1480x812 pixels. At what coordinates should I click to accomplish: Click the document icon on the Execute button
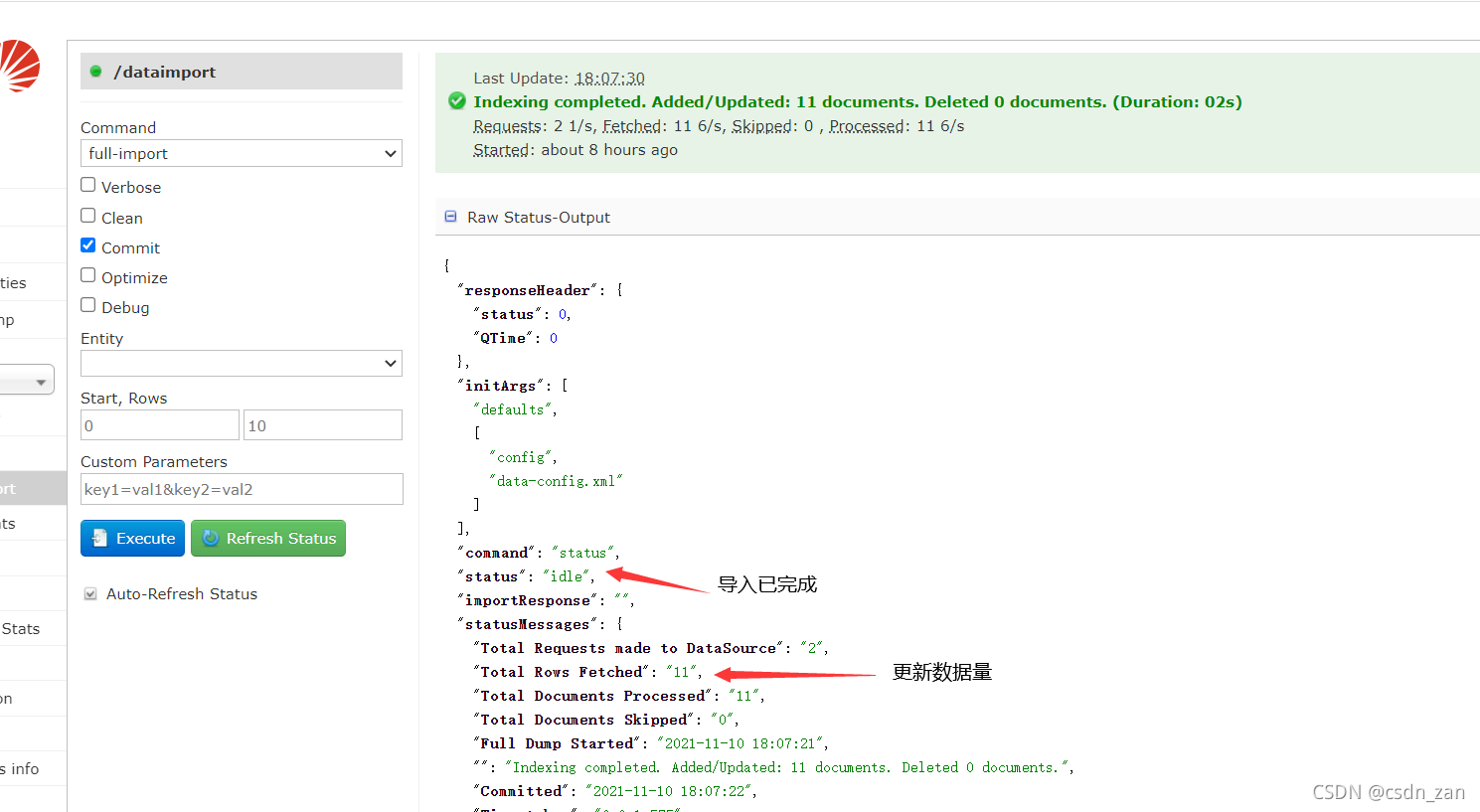coord(99,538)
